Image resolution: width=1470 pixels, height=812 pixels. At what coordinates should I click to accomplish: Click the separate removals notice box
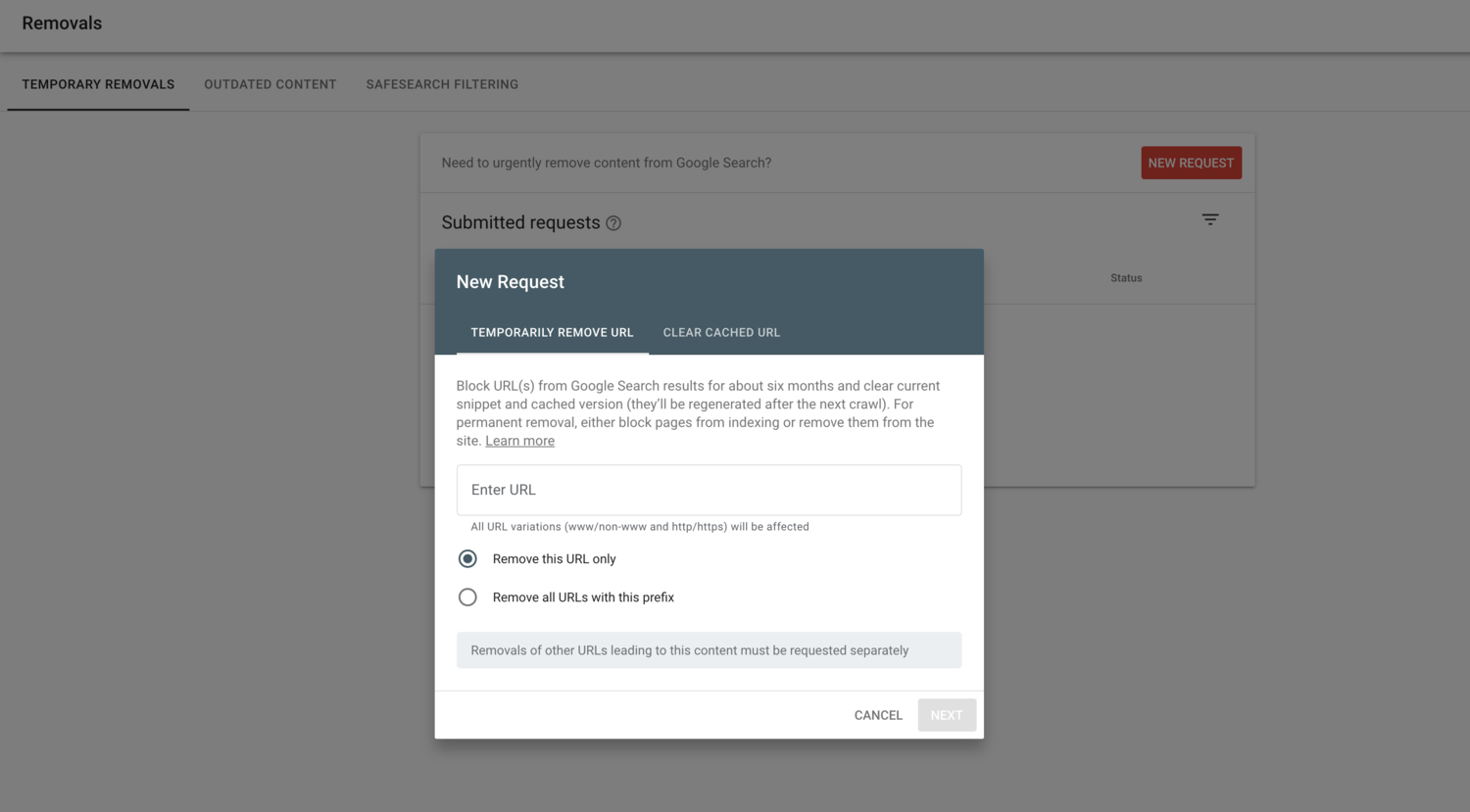pyautogui.click(x=709, y=649)
